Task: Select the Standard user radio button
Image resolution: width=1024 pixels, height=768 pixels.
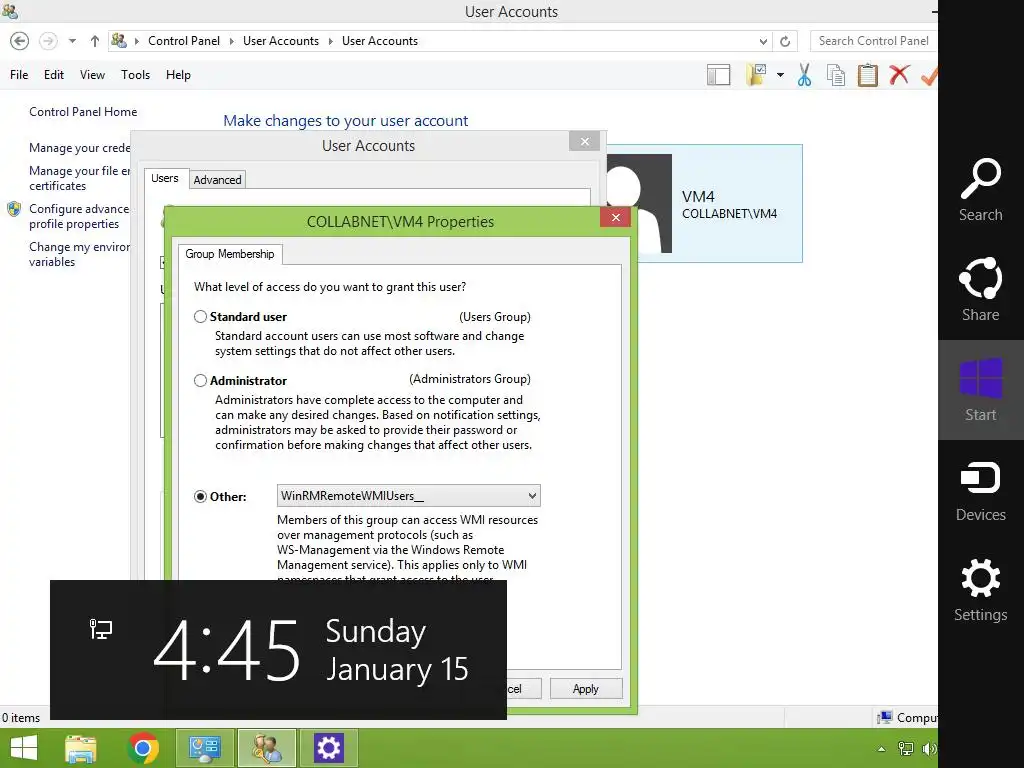Action: pyautogui.click(x=200, y=317)
